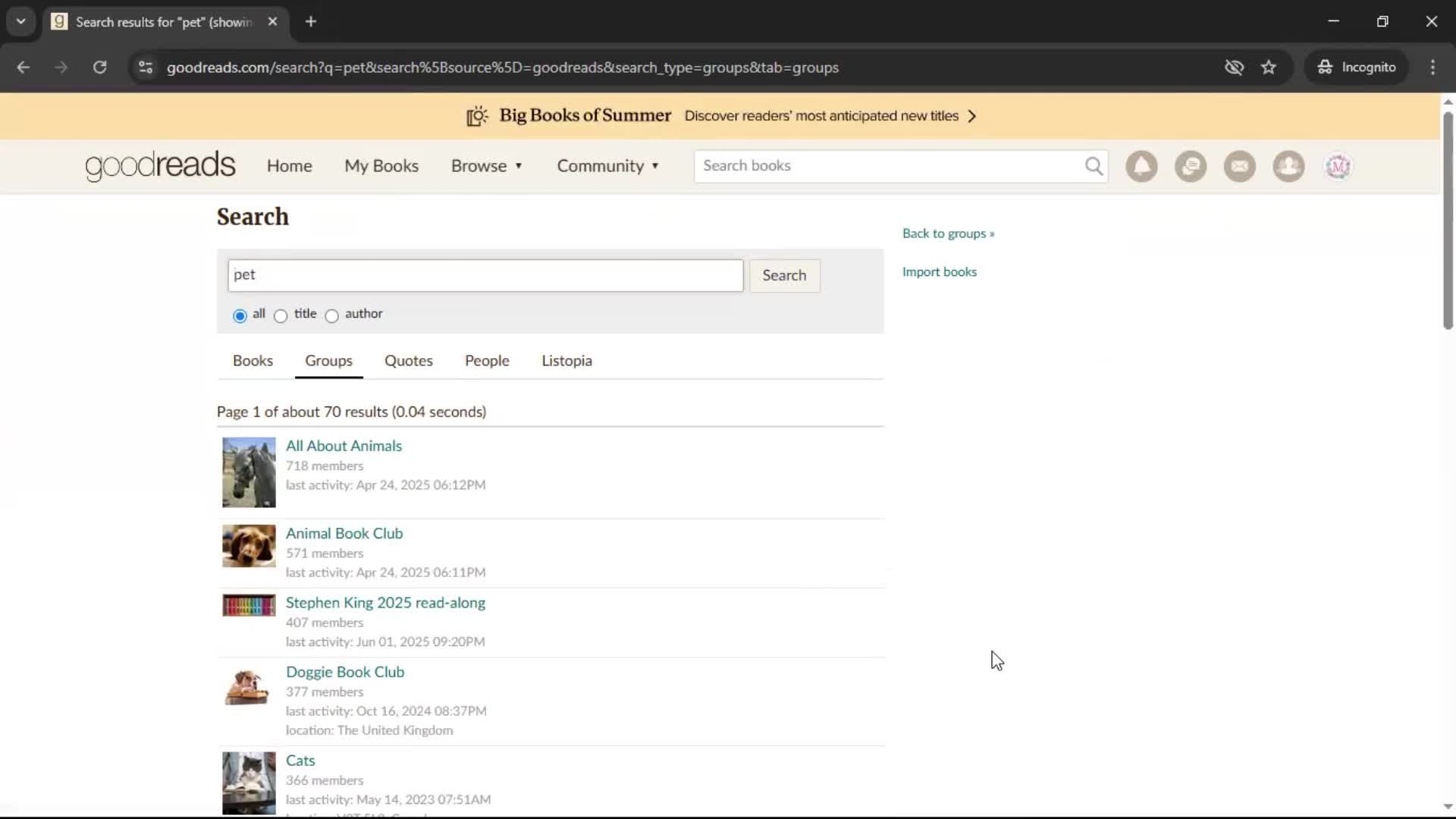Image resolution: width=1456 pixels, height=819 pixels.
Task: Open the tab search dropdown arrow
Action: tap(21, 21)
